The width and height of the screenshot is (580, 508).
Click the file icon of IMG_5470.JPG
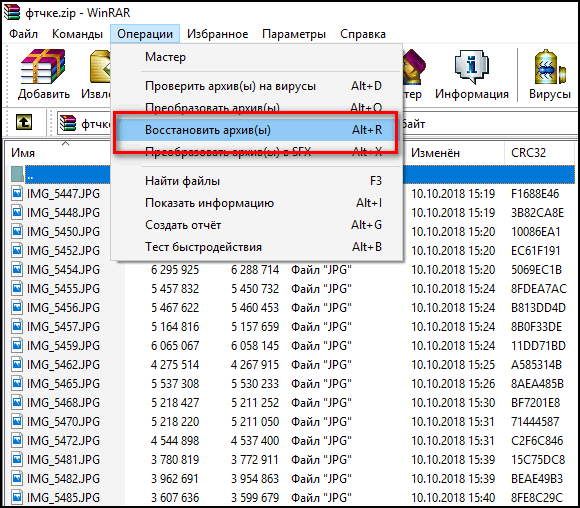17,421
